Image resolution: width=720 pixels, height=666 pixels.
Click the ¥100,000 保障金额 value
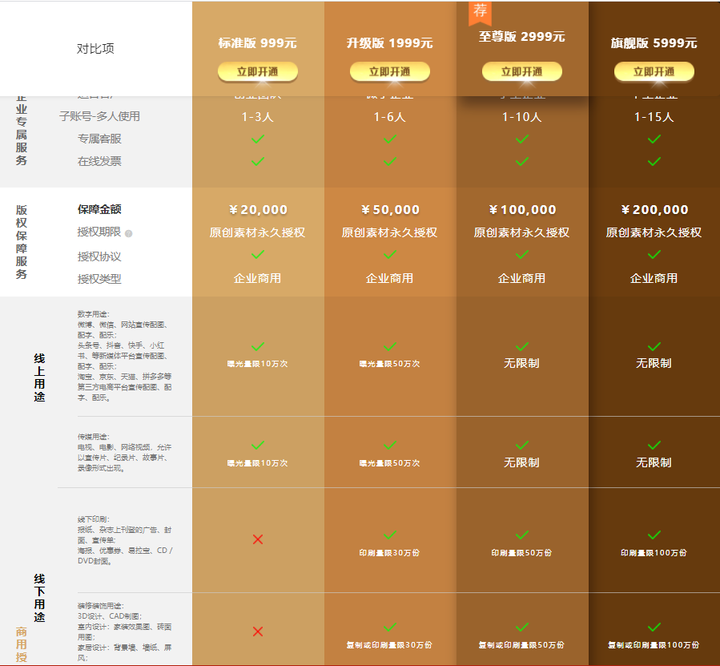click(522, 210)
